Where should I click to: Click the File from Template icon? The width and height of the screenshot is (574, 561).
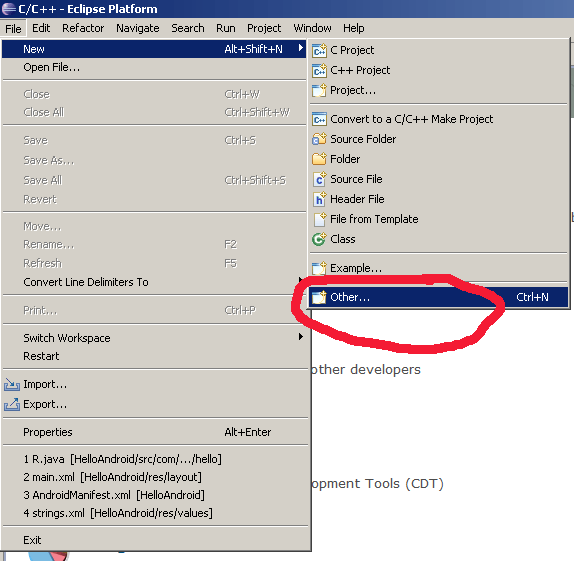[x=320, y=219]
